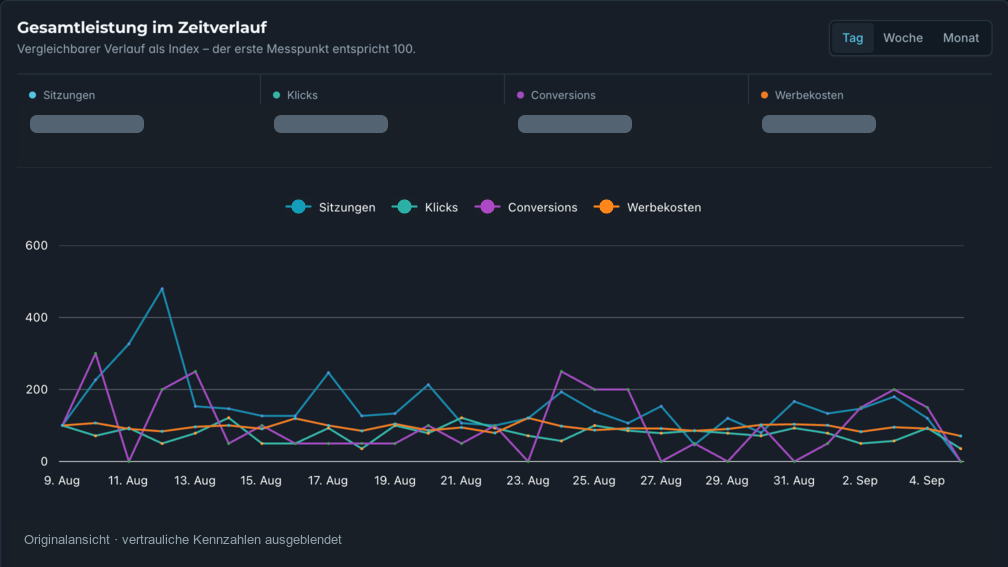Click the '4. Sep' x-axis label
1008x567 pixels.
coord(927,480)
